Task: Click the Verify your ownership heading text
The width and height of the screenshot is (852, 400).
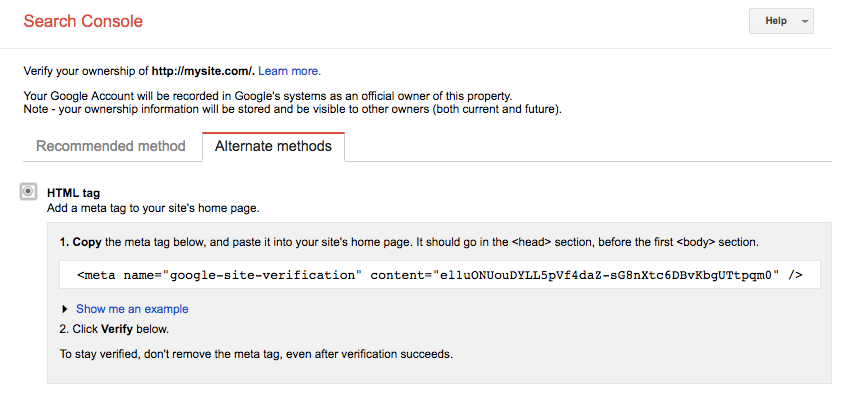Action: pos(86,71)
